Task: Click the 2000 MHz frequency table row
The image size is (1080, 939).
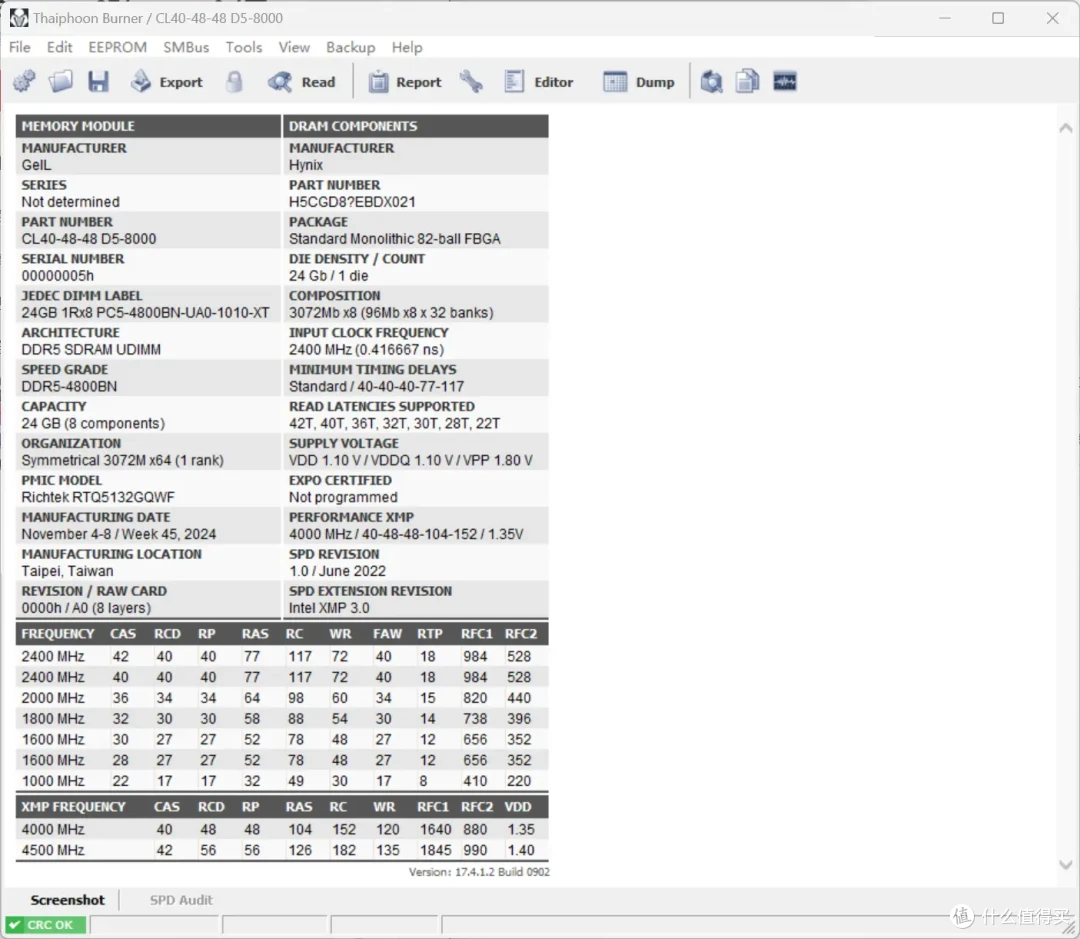Action: point(282,698)
